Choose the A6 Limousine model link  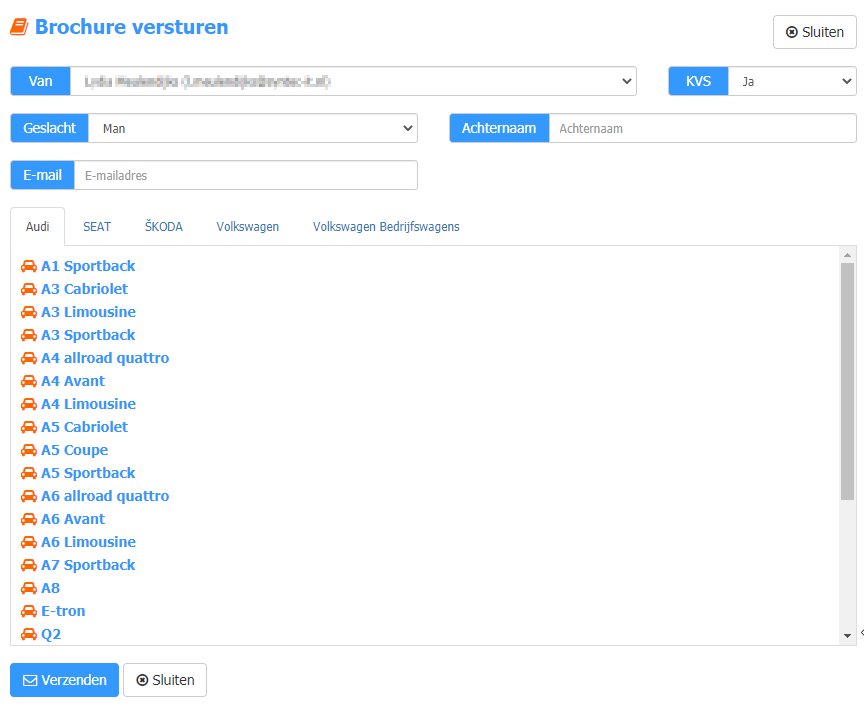[x=89, y=542]
